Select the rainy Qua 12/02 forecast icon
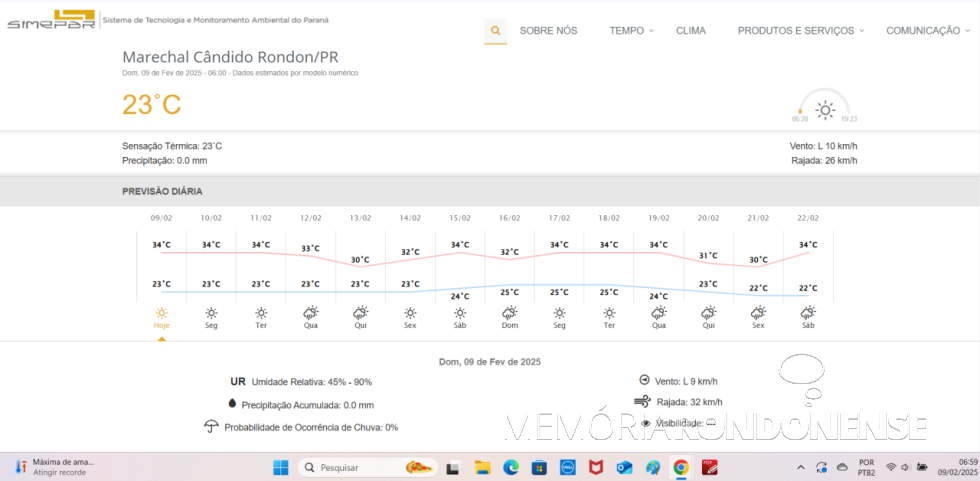 pyautogui.click(x=311, y=313)
